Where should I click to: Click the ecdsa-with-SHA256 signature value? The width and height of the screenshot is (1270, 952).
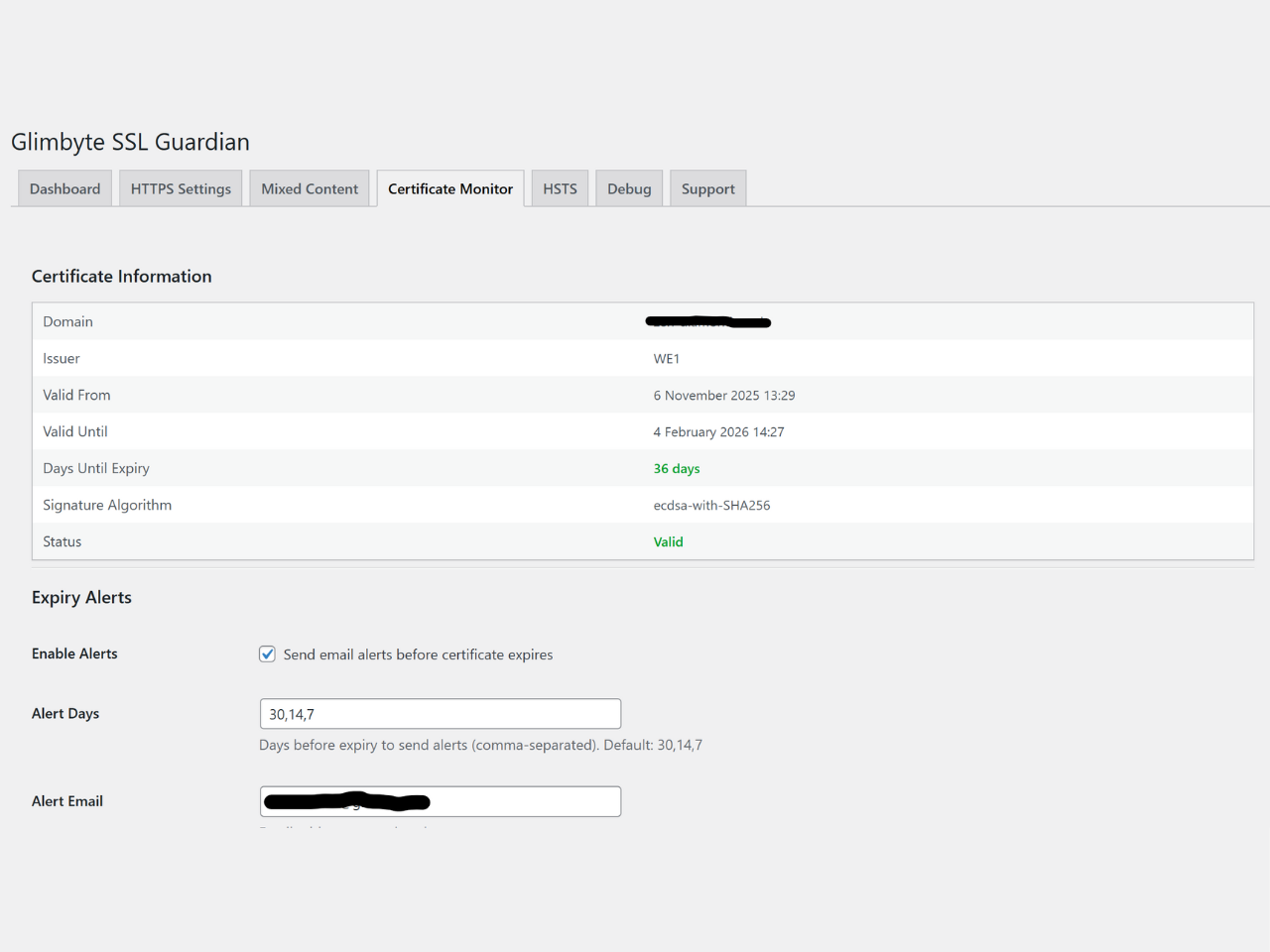(x=711, y=506)
